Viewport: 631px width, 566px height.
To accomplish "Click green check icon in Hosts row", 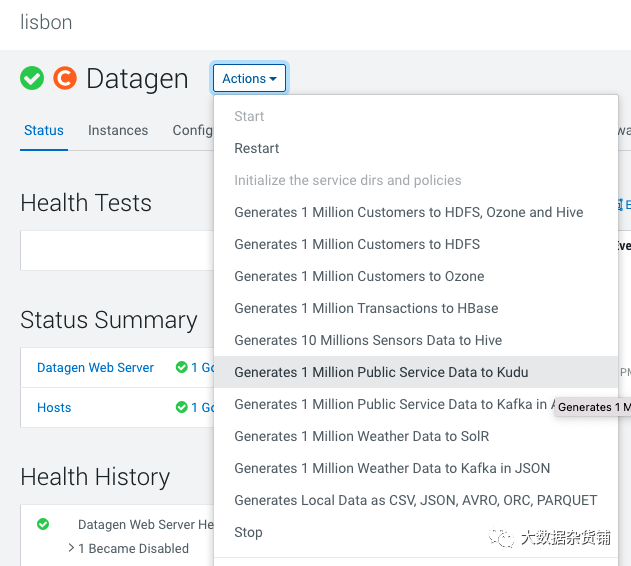I will point(182,407).
